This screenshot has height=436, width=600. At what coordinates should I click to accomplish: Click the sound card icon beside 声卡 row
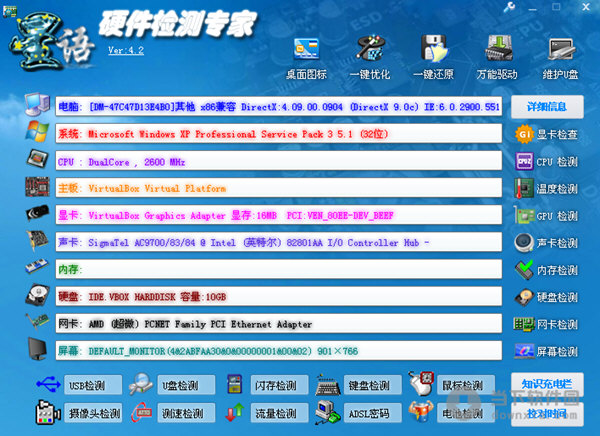click(37, 240)
